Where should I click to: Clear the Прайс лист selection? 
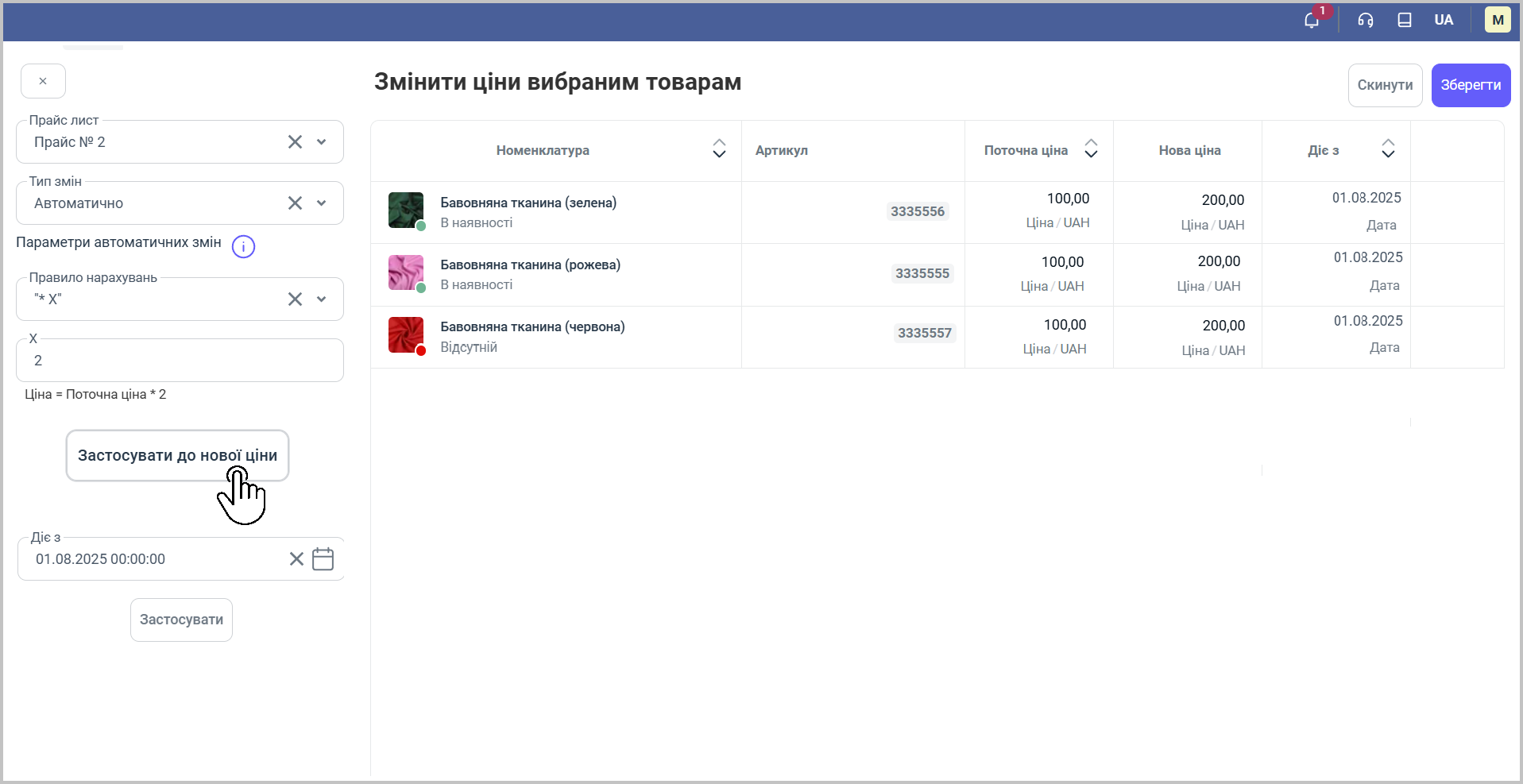coord(295,142)
